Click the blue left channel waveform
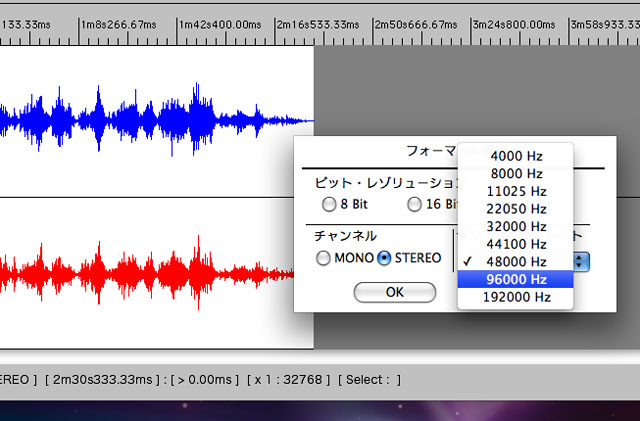640x421 pixels. tap(155, 119)
